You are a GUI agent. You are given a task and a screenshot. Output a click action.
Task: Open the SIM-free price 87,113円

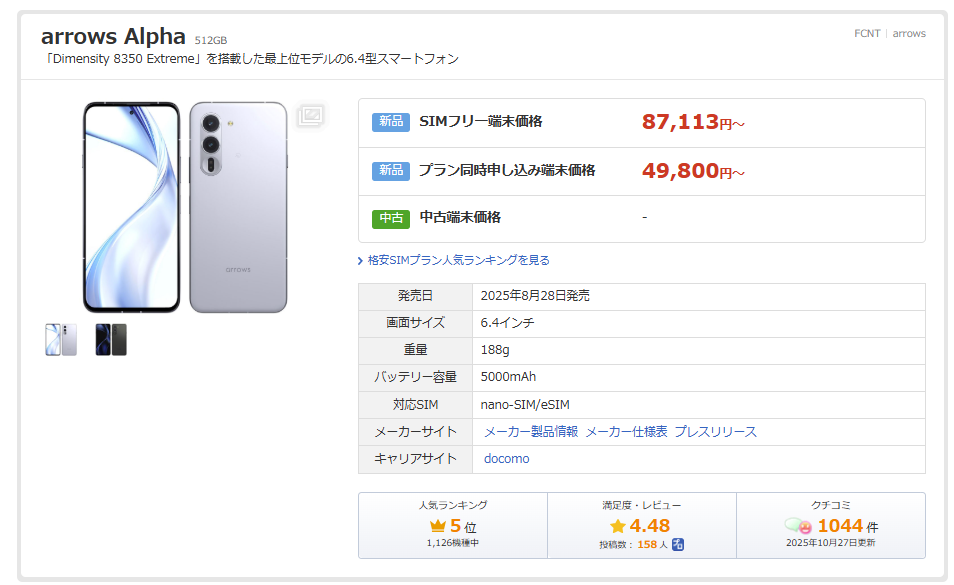pyautogui.click(x=692, y=122)
